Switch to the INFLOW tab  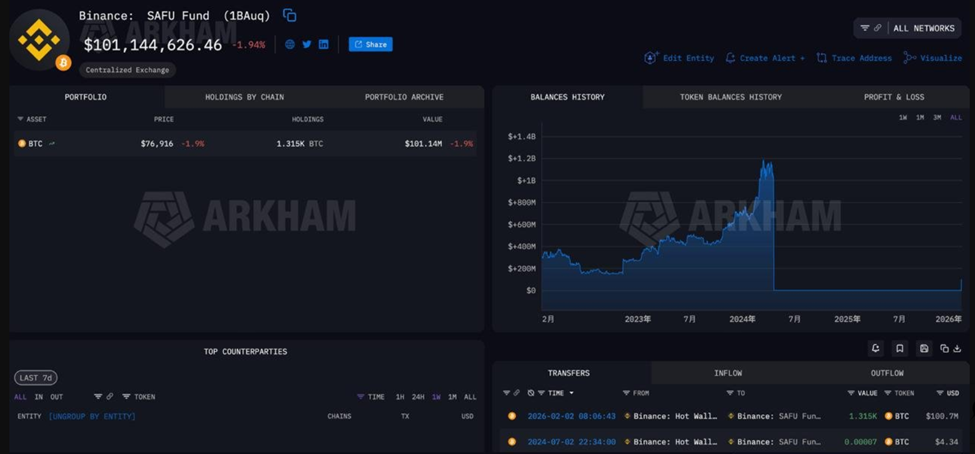coord(728,373)
